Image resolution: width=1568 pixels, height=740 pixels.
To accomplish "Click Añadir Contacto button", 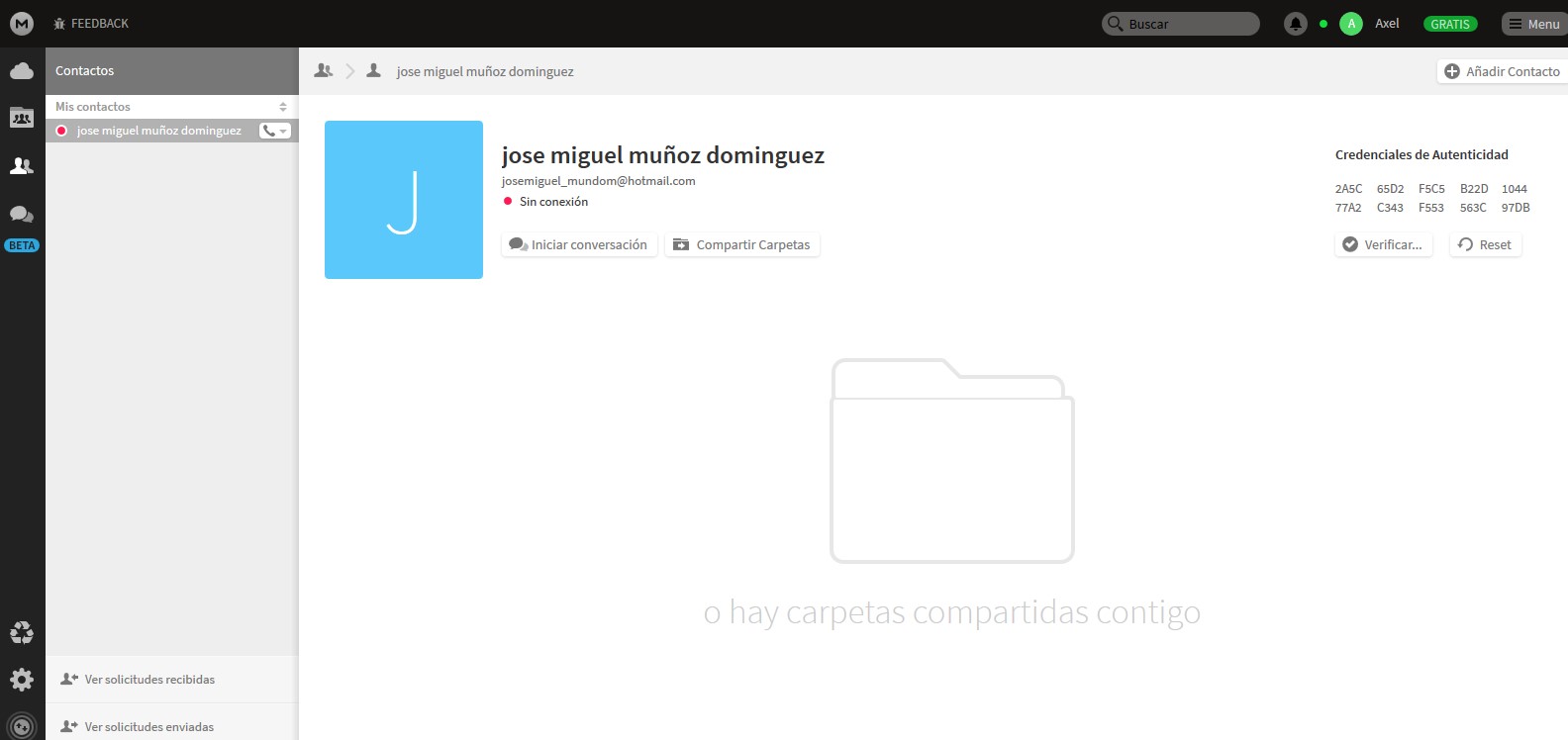I will [1502, 71].
